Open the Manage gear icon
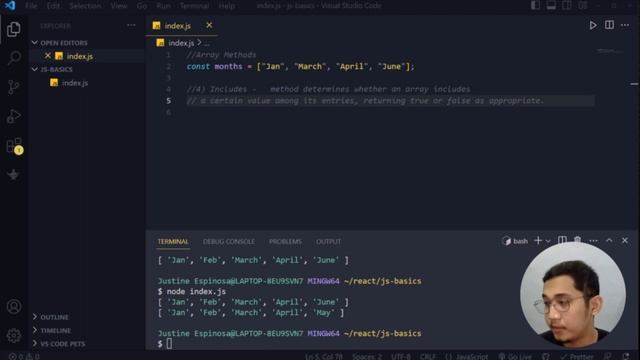Screen dimensions: 640x360 [13, 335]
